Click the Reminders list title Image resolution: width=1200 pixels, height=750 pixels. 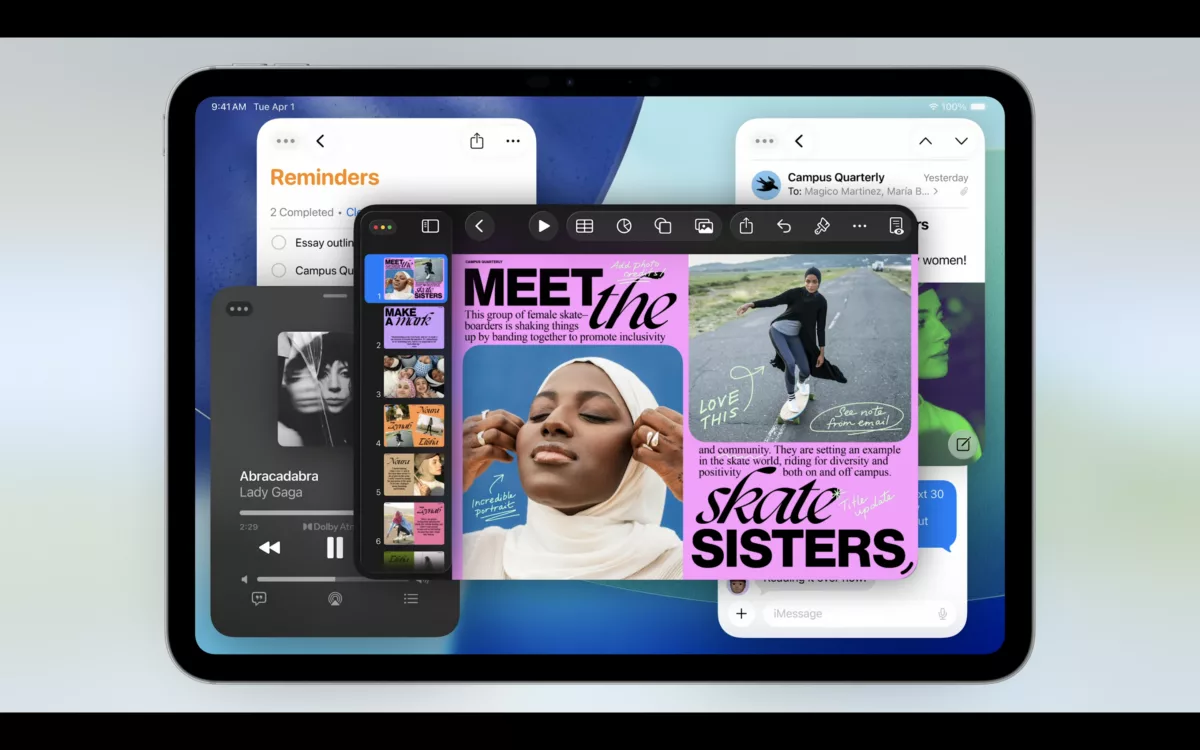325,177
